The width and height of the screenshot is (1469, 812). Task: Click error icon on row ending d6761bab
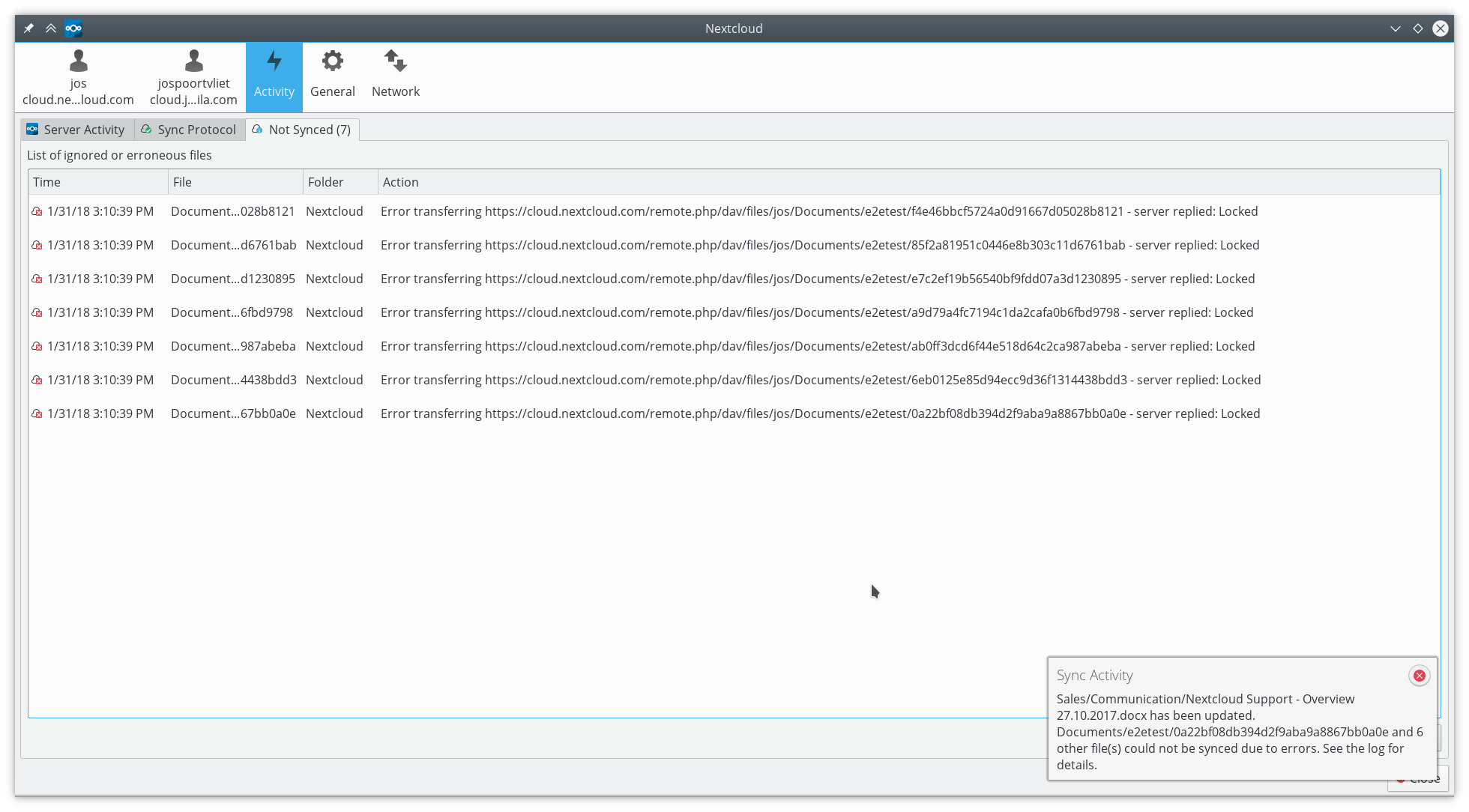(x=37, y=246)
